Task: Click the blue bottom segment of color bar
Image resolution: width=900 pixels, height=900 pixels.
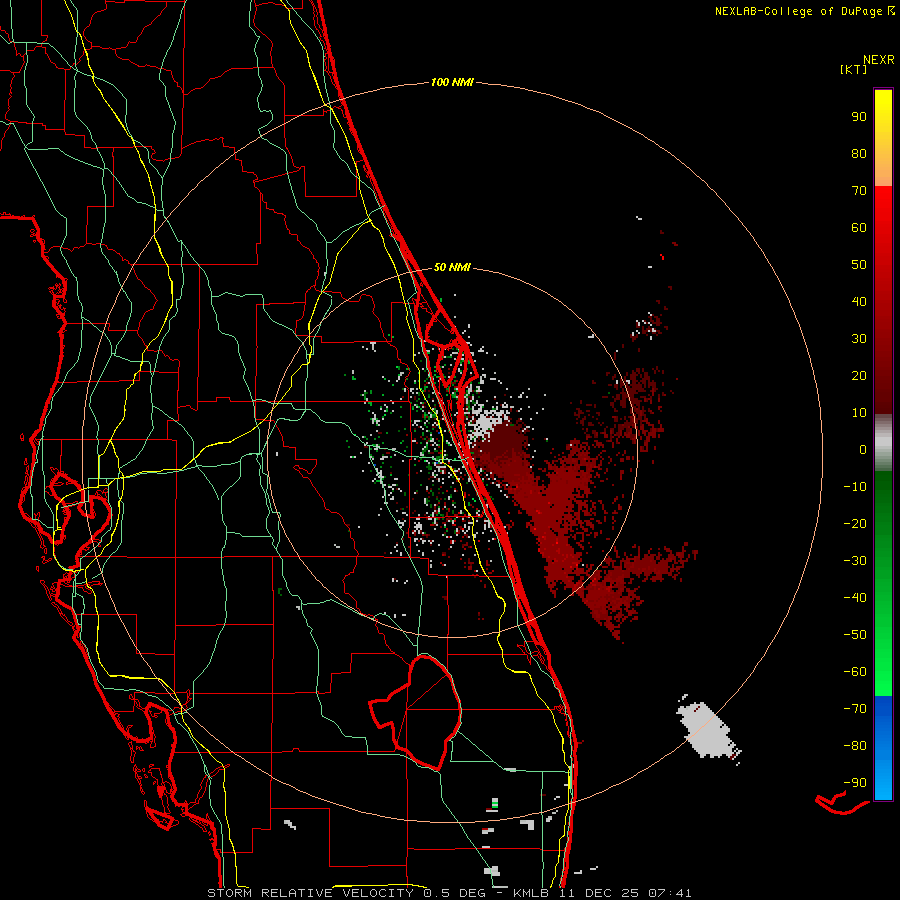Action: 883,748
